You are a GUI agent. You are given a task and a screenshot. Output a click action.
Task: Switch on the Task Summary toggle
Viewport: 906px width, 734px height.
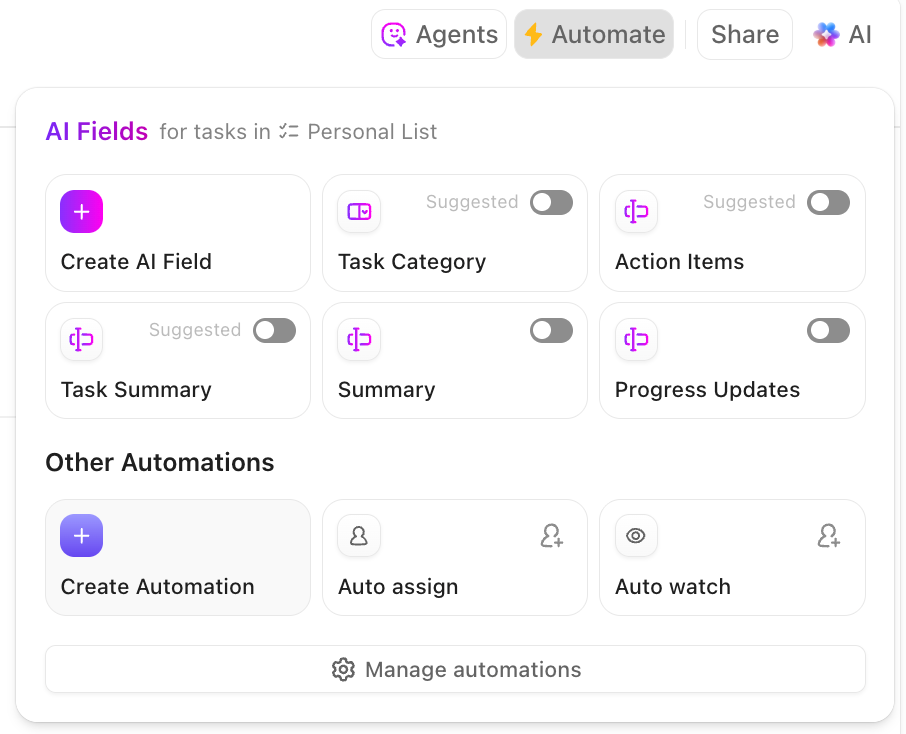[x=274, y=331]
